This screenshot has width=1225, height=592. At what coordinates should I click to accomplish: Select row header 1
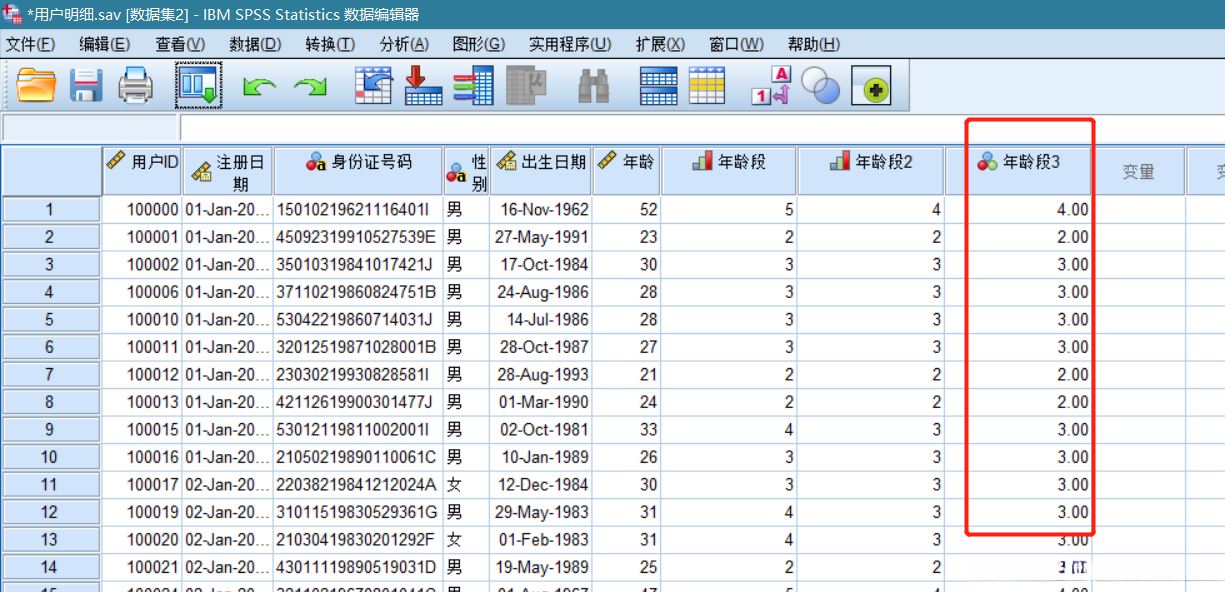click(x=50, y=210)
